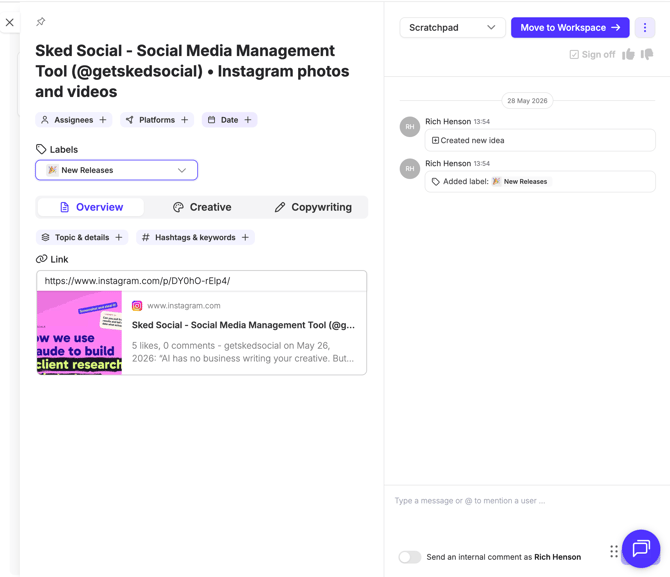Click the Link chain icon
Screen dimensions: 670x577
41,259
